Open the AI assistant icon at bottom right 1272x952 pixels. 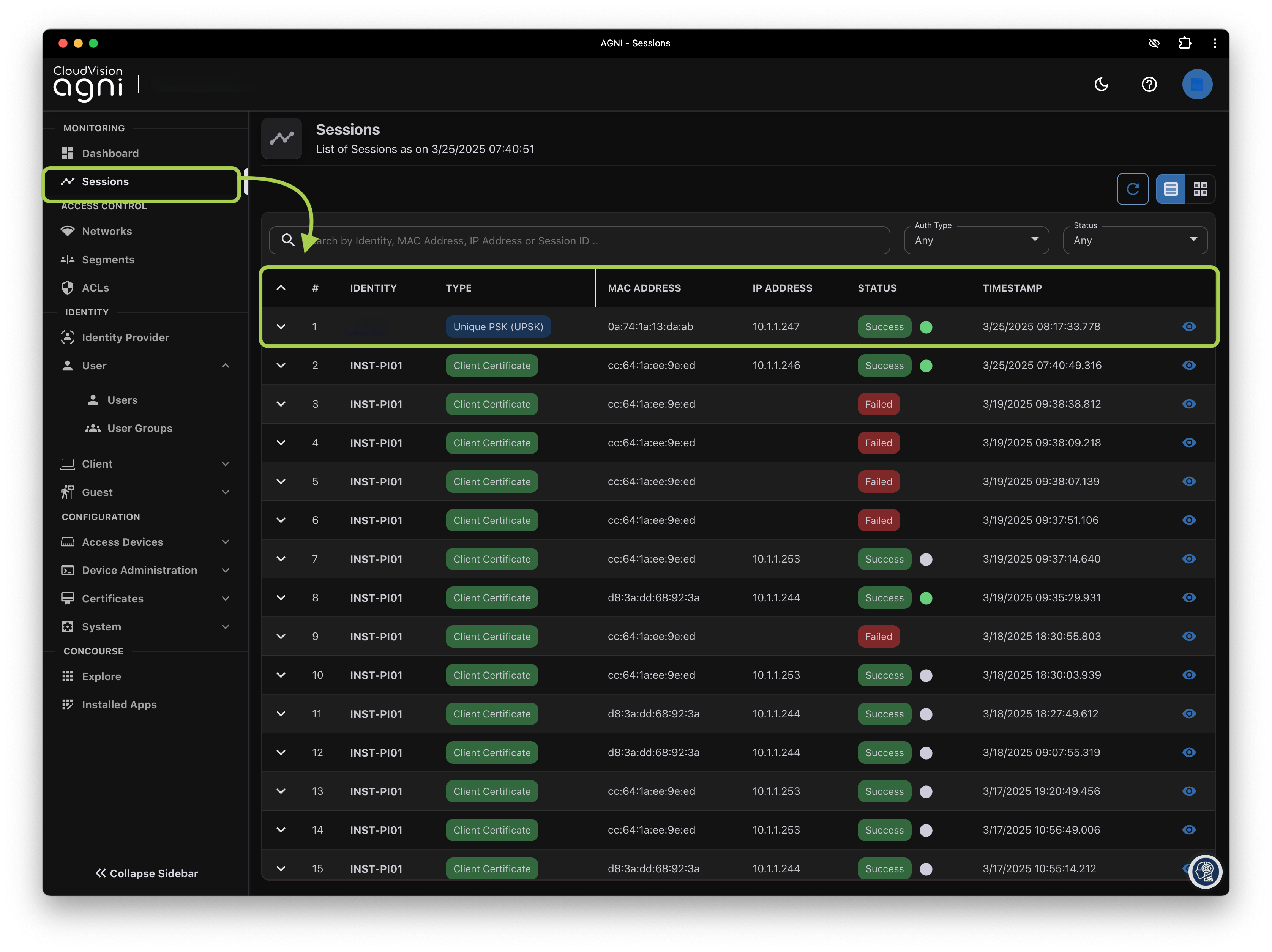pyautogui.click(x=1205, y=872)
